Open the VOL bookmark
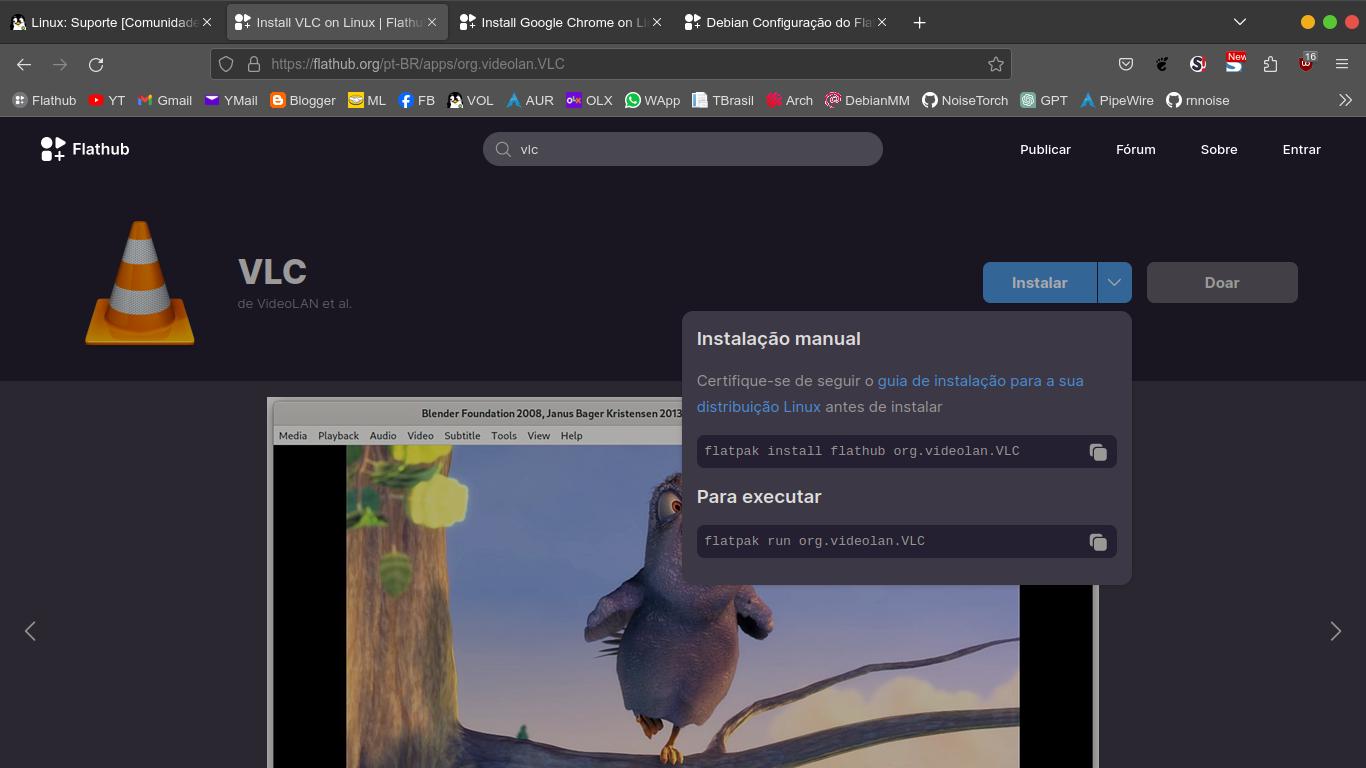This screenshot has height=768, width=1366. (471, 100)
